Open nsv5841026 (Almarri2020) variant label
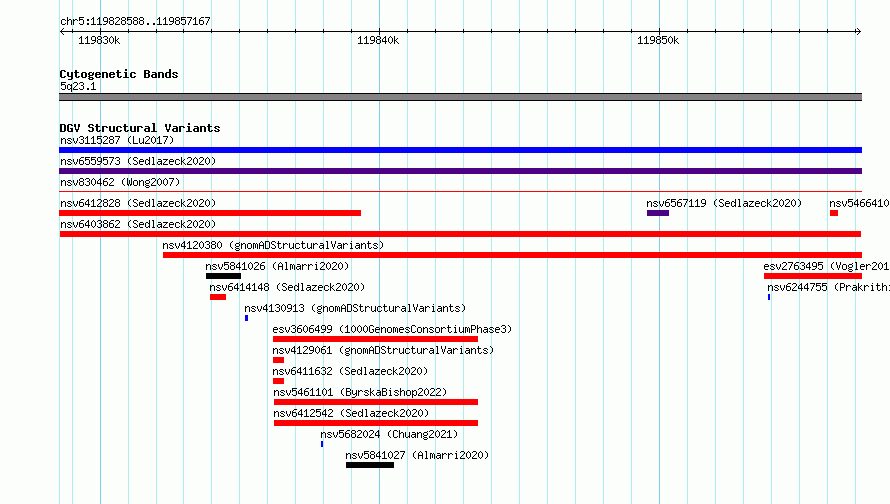The height and width of the screenshot is (504, 890). 277,266
